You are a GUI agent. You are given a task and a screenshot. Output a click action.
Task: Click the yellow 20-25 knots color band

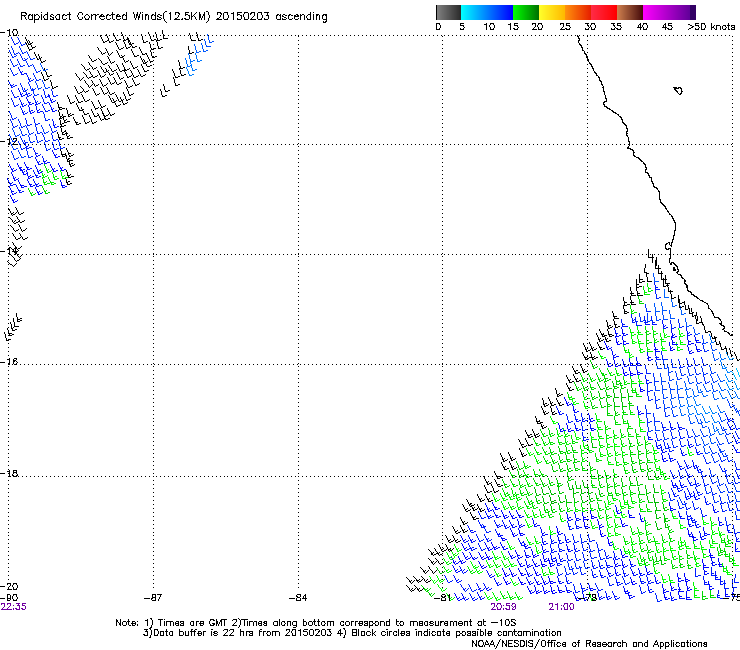[552, 12]
